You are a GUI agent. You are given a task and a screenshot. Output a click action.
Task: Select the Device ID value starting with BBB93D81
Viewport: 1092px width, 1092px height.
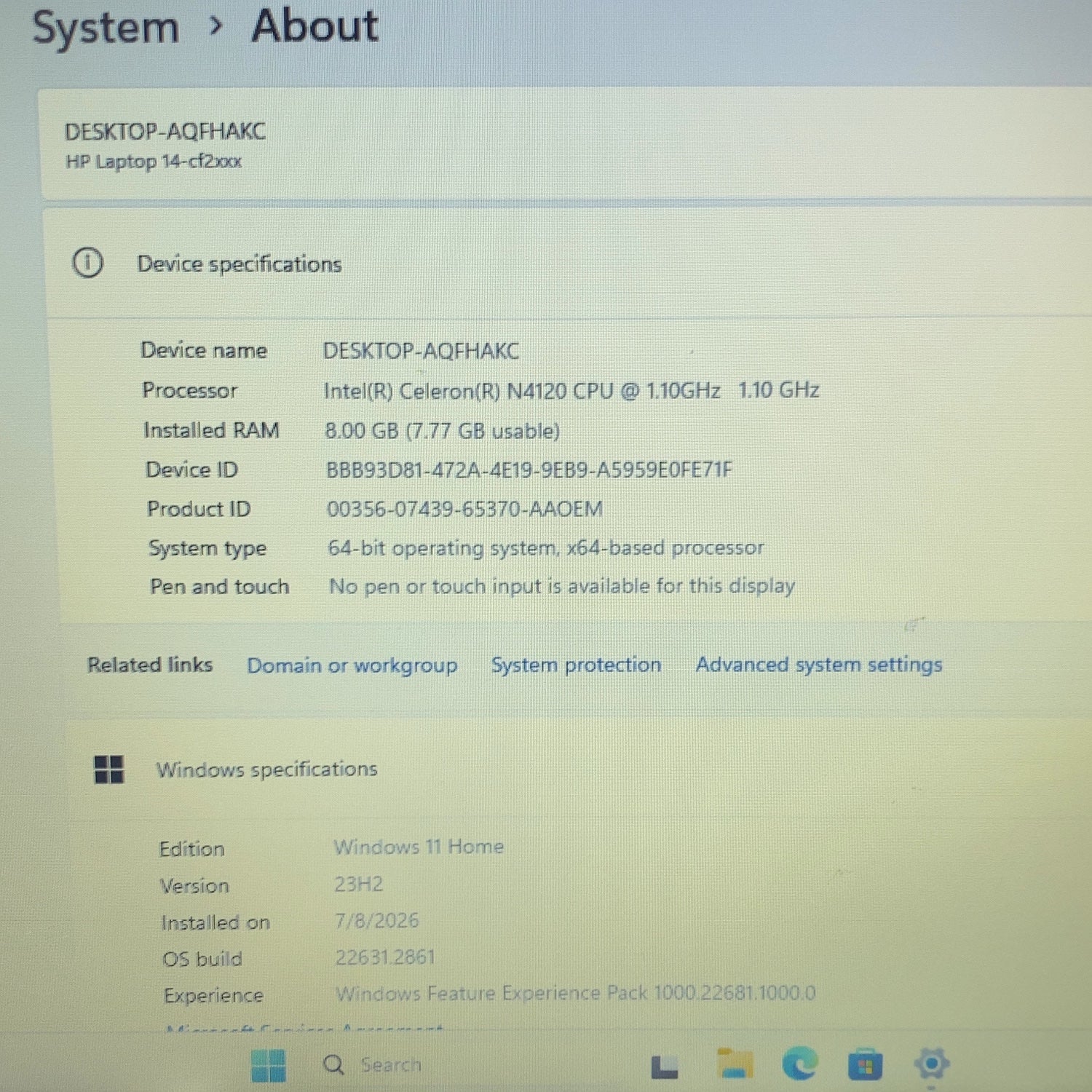pos(529,470)
